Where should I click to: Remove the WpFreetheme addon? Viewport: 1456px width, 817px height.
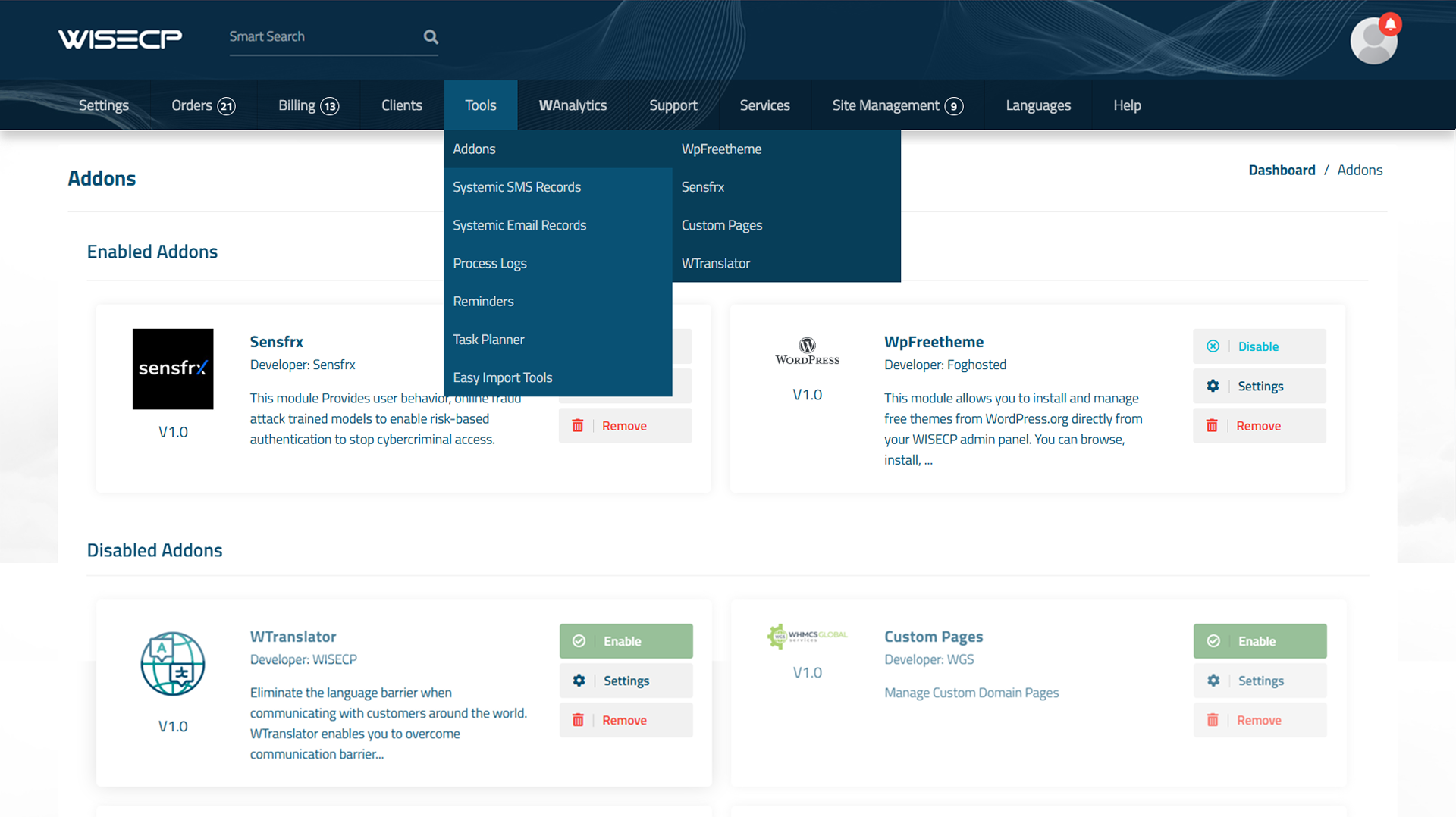(x=1260, y=426)
